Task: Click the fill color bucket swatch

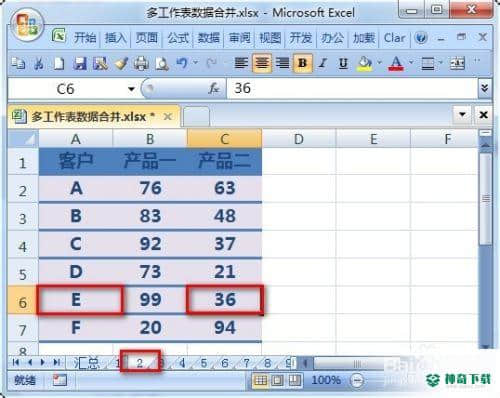Action: tap(365, 63)
